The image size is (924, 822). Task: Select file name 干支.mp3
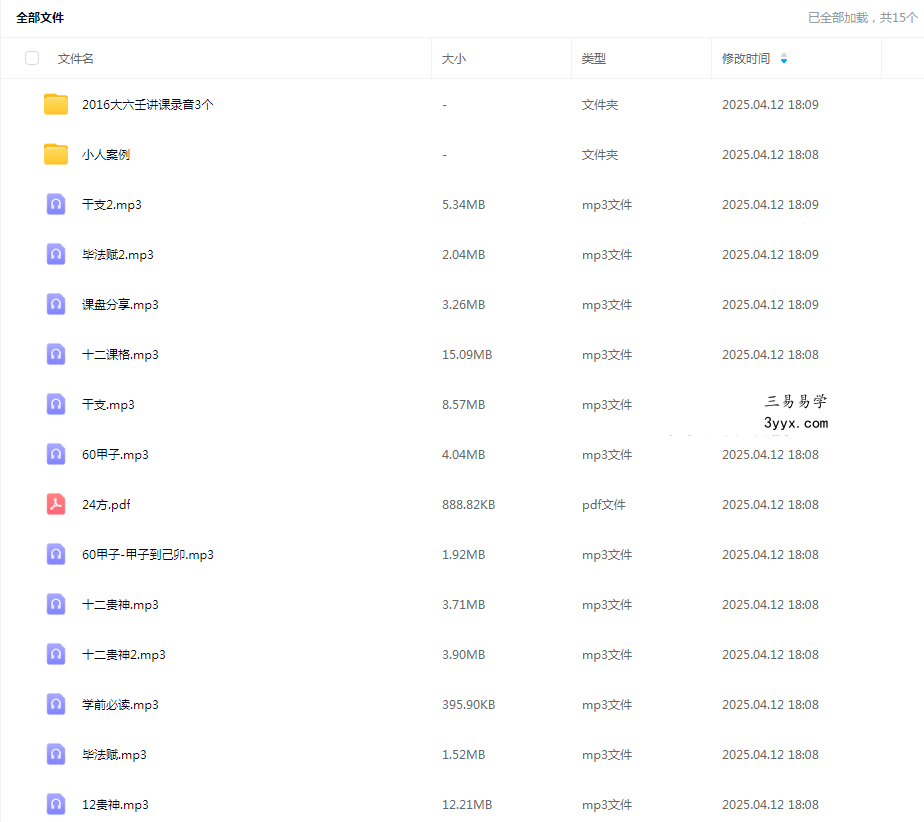108,405
